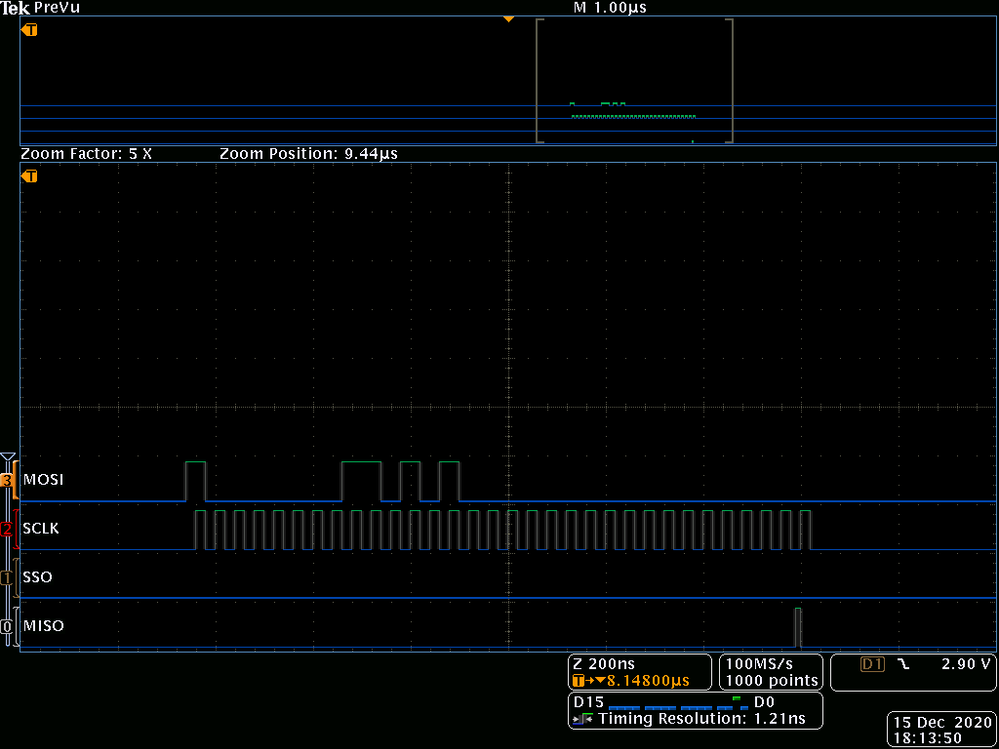Image resolution: width=999 pixels, height=749 pixels.
Task: Open the 100MS/s 1000 points acquisition readout
Action: (770, 671)
